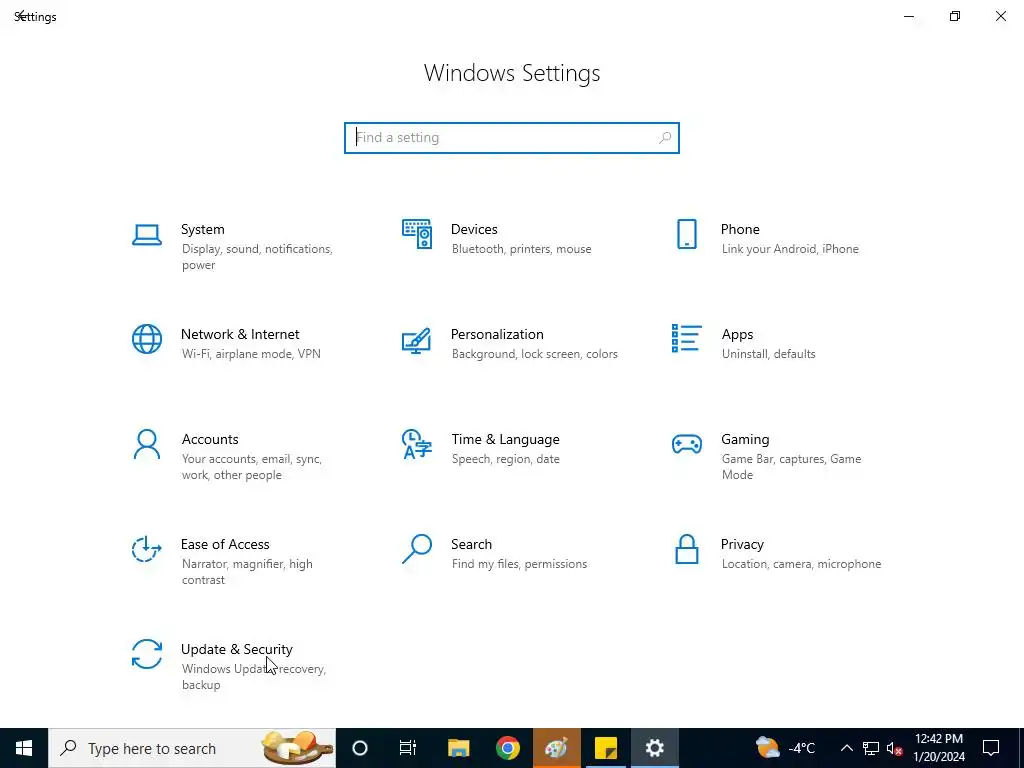Screen dimensions: 1024x768
Task: Open the System laptop icon
Action: tap(147, 235)
